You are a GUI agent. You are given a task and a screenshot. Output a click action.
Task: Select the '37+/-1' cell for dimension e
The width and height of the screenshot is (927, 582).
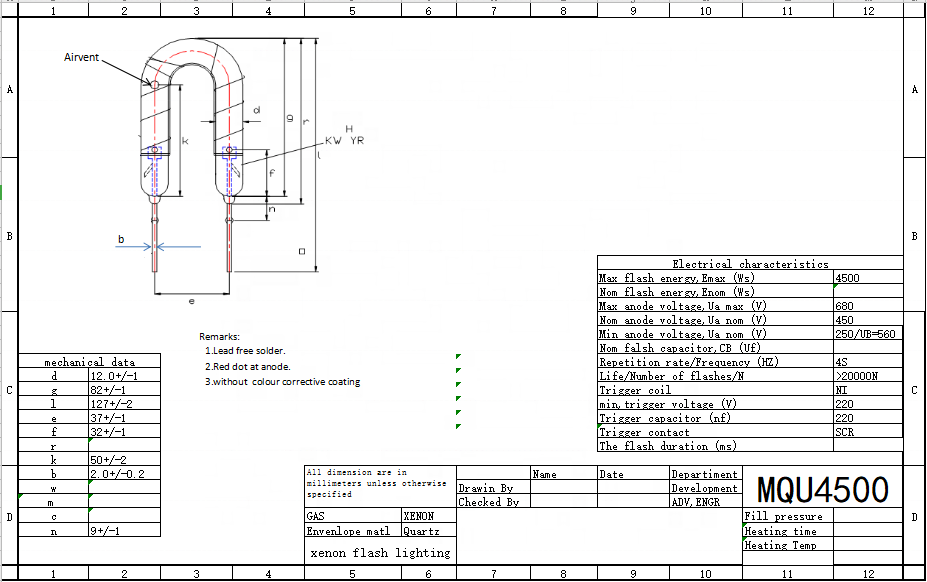tap(125, 417)
